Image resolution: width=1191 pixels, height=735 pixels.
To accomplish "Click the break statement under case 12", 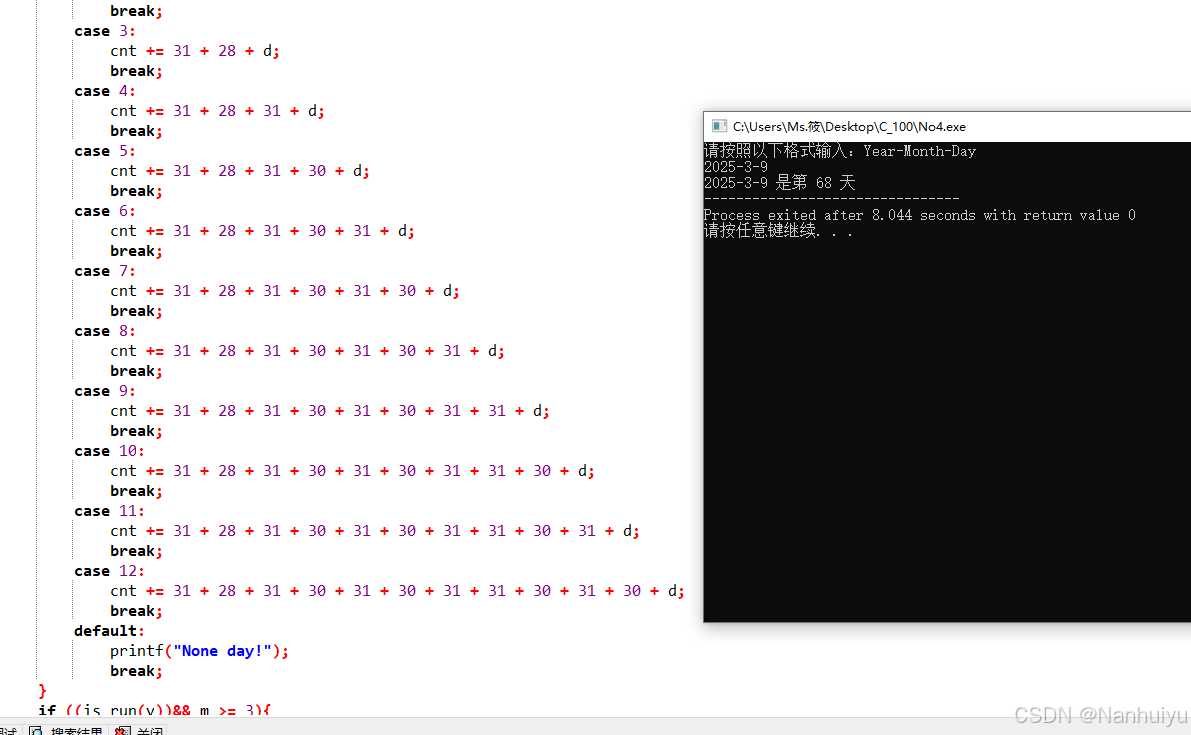I will pyautogui.click(x=136, y=611).
